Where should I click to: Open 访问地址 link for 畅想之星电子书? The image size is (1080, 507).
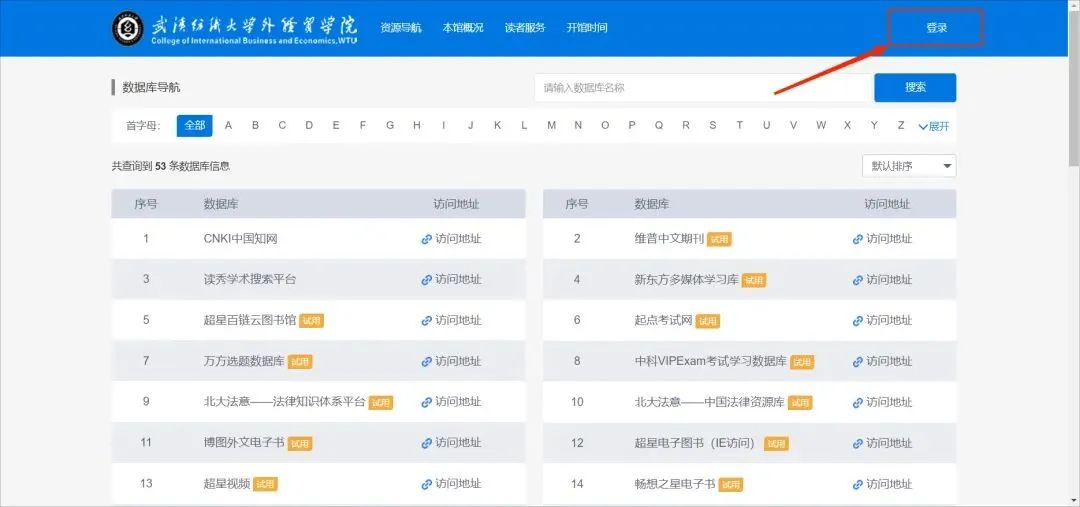click(x=882, y=484)
